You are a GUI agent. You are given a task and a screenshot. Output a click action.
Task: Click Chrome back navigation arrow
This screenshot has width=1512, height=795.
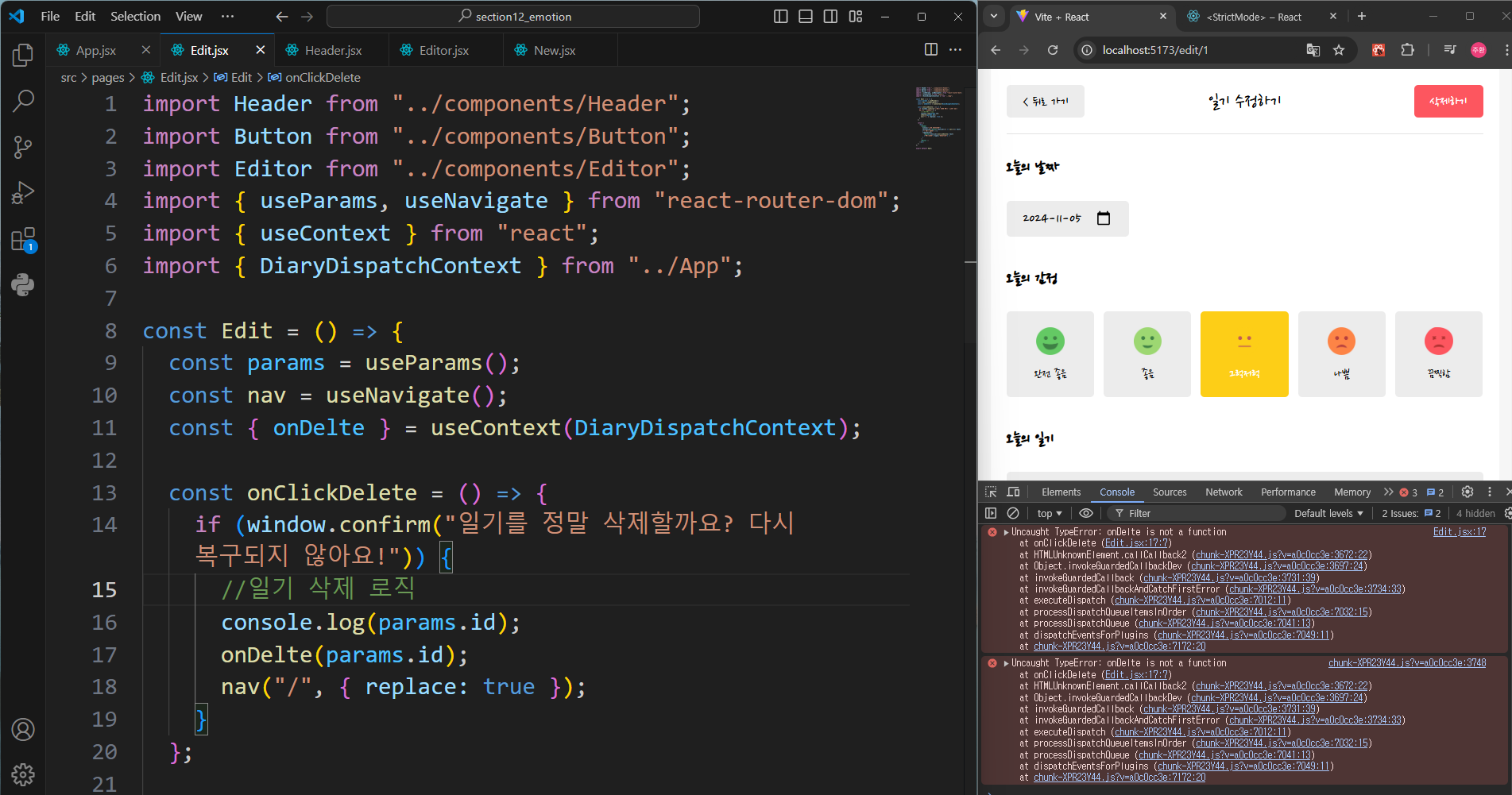click(x=996, y=50)
